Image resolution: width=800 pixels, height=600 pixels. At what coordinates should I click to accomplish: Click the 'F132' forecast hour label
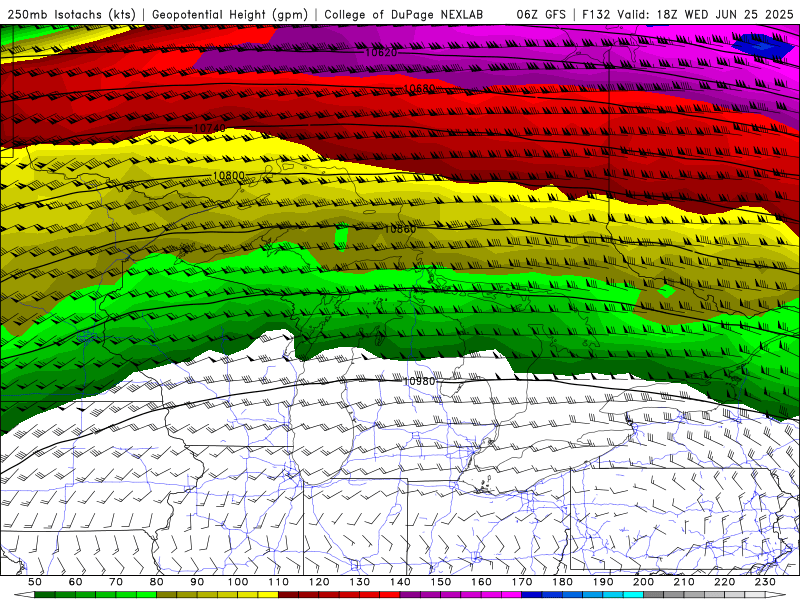point(596,15)
